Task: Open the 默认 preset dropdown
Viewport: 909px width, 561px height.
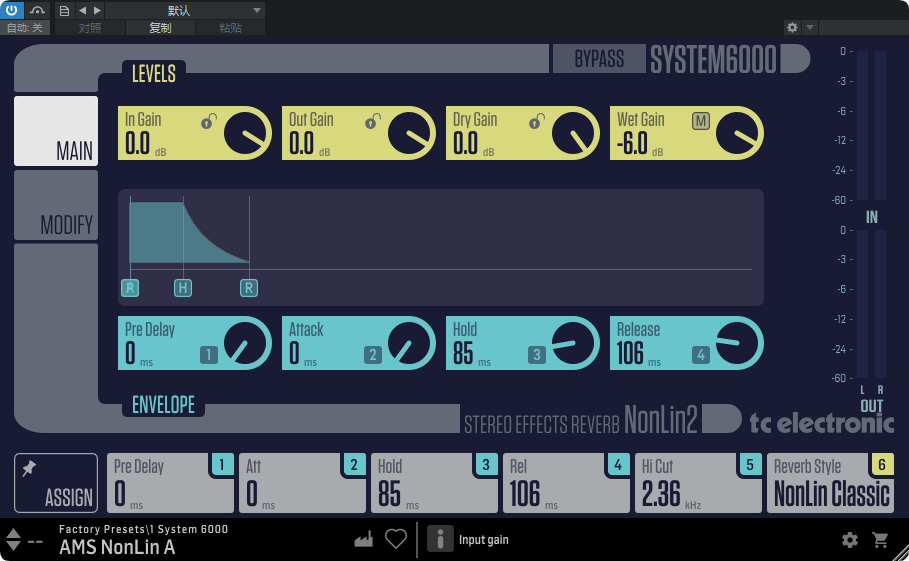Action: pyautogui.click(x=185, y=10)
